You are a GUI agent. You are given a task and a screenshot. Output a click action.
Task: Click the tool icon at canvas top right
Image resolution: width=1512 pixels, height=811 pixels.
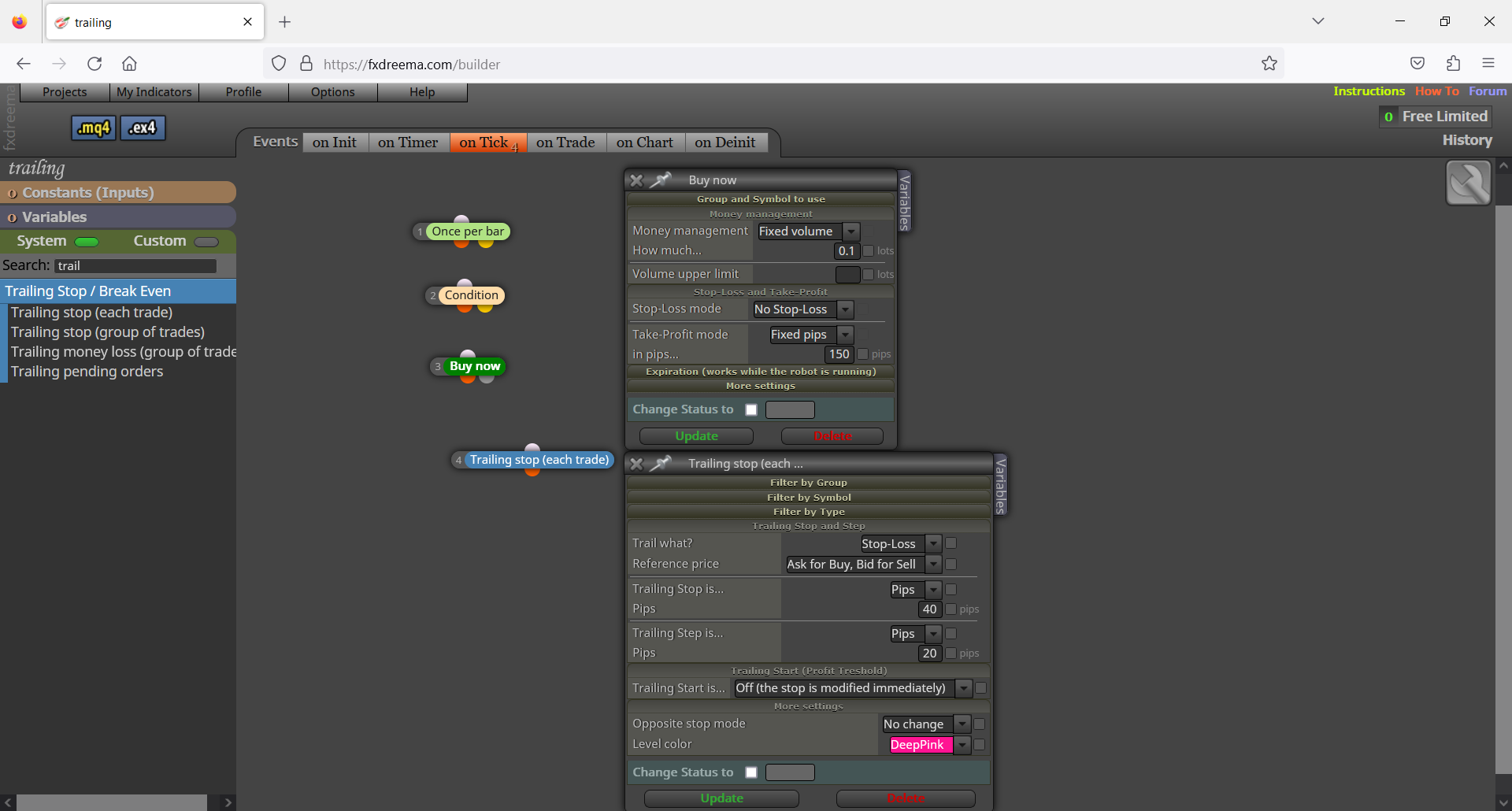coord(1469,183)
